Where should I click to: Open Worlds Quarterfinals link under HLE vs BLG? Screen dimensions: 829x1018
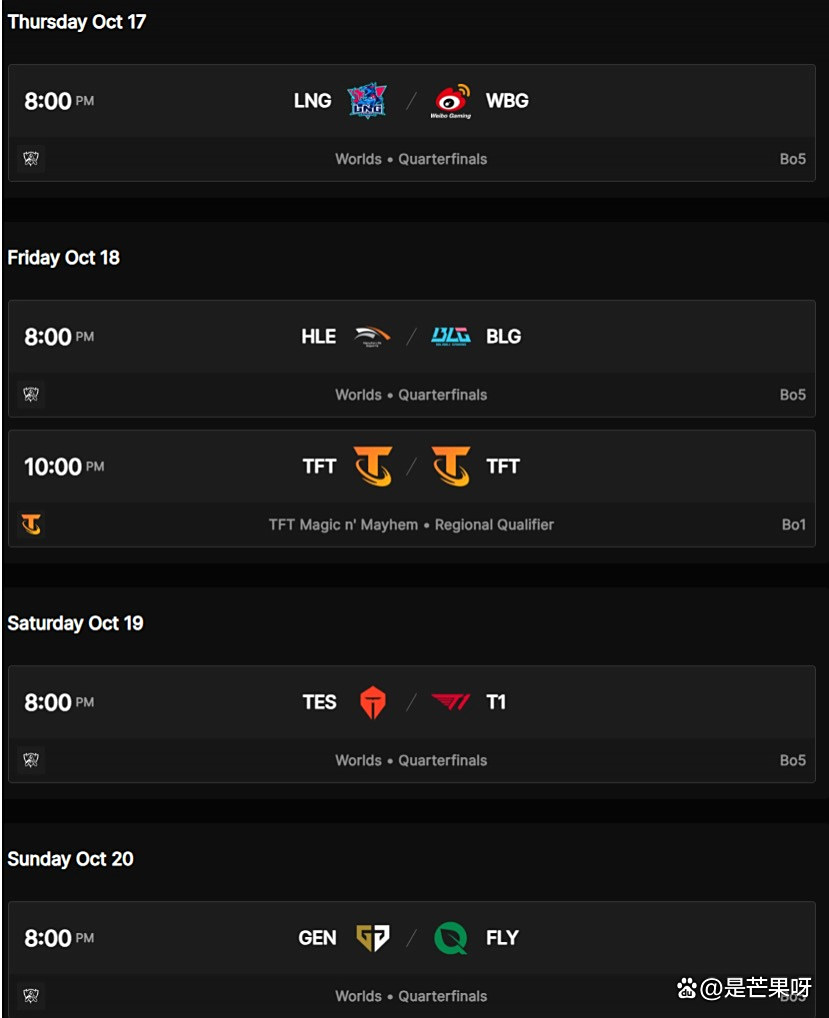[411, 395]
